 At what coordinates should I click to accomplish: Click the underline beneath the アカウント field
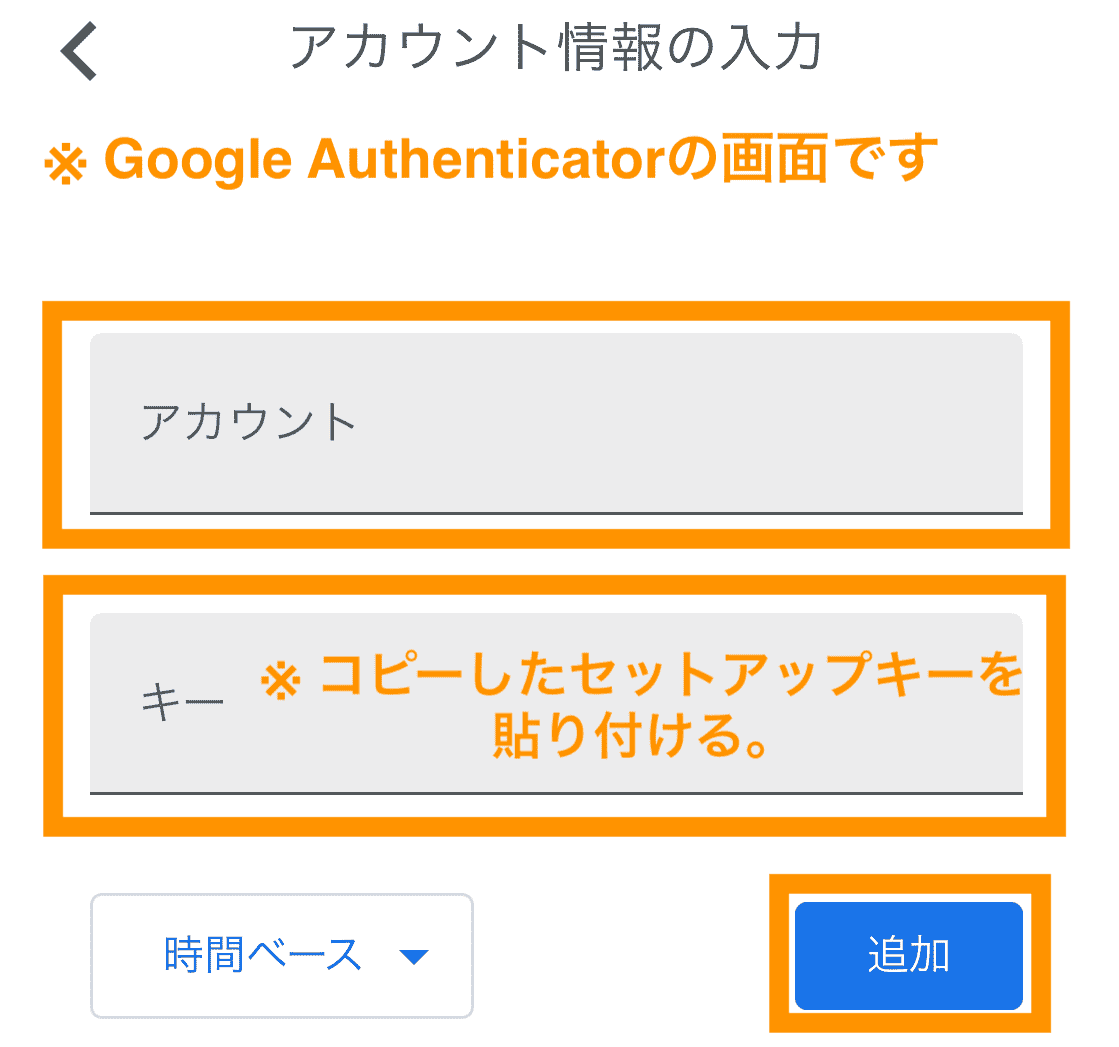(x=556, y=512)
